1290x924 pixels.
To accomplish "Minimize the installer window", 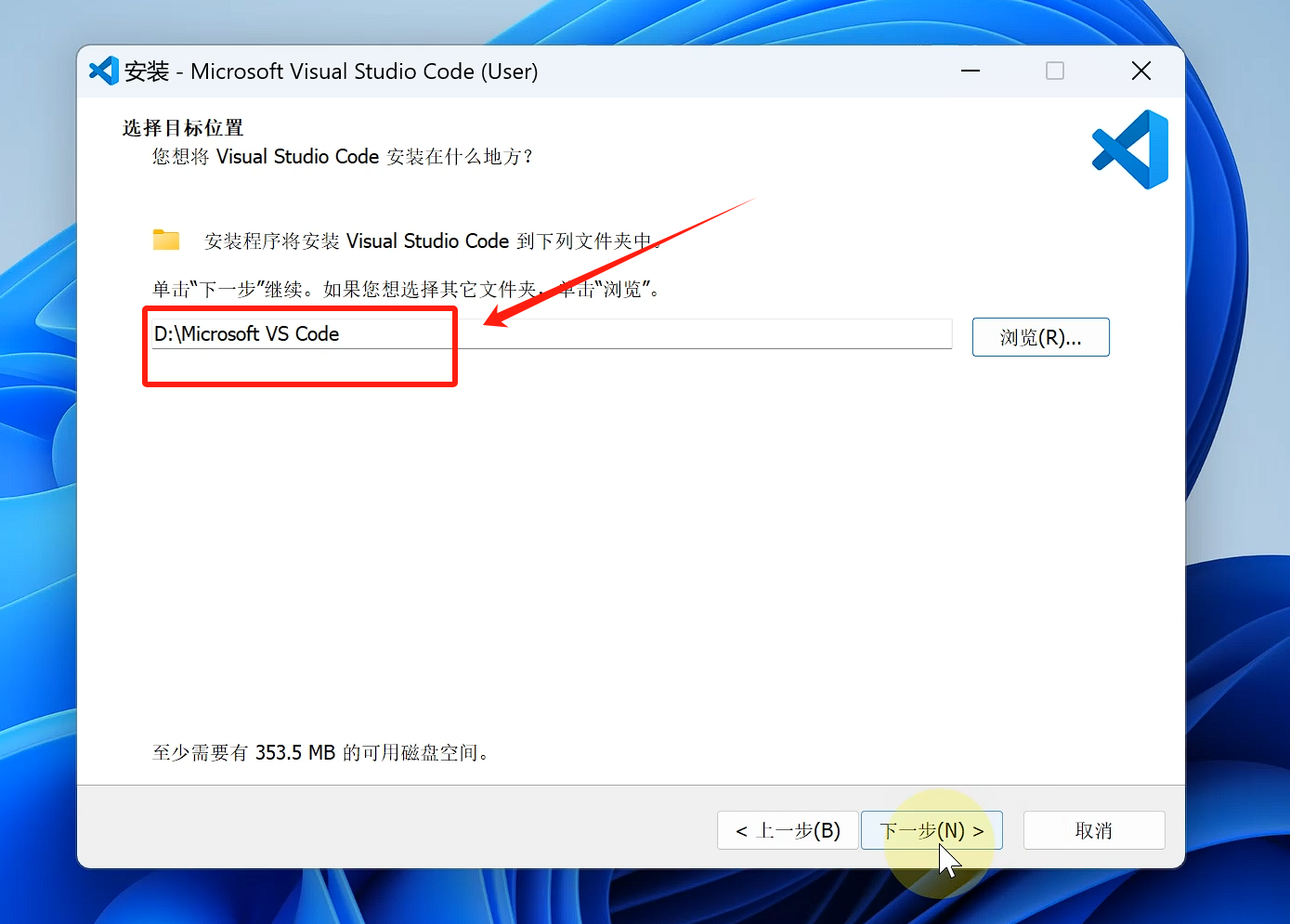I will click(971, 72).
